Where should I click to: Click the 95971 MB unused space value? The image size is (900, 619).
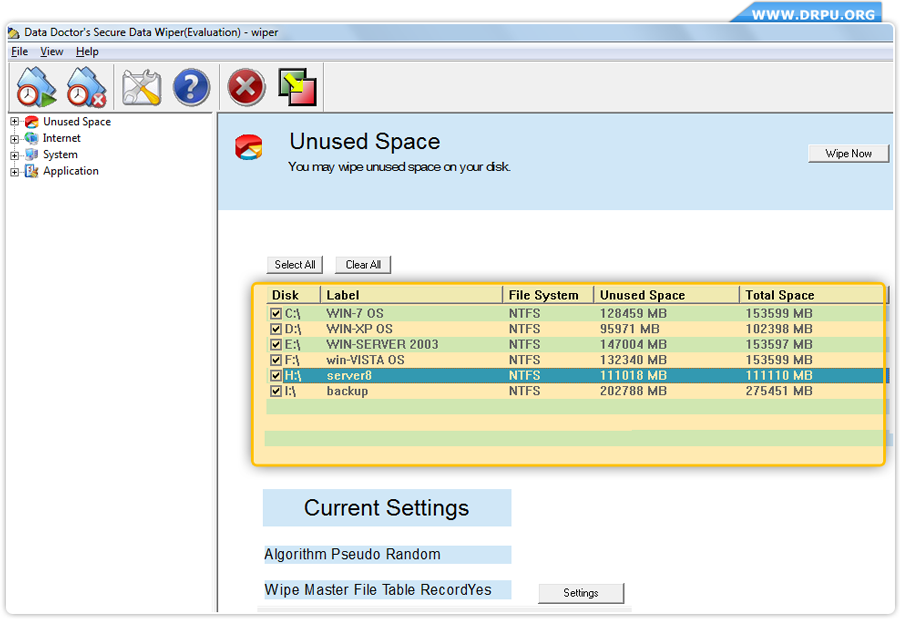tap(630, 329)
